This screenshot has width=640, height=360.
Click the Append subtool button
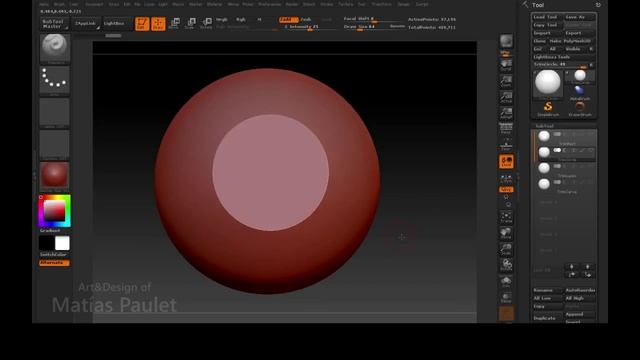pos(580,314)
